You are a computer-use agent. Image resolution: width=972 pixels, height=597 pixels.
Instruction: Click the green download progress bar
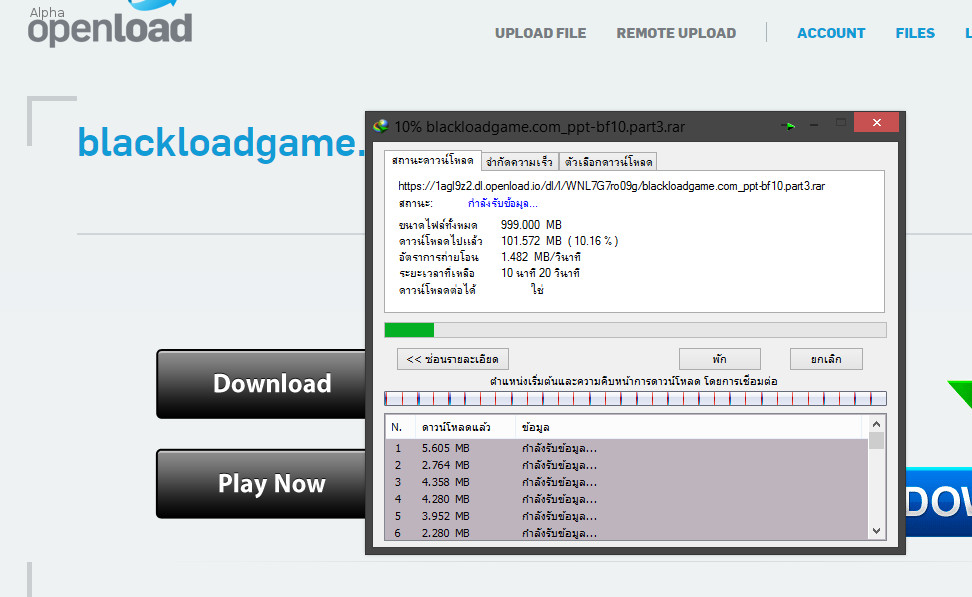(x=635, y=330)
